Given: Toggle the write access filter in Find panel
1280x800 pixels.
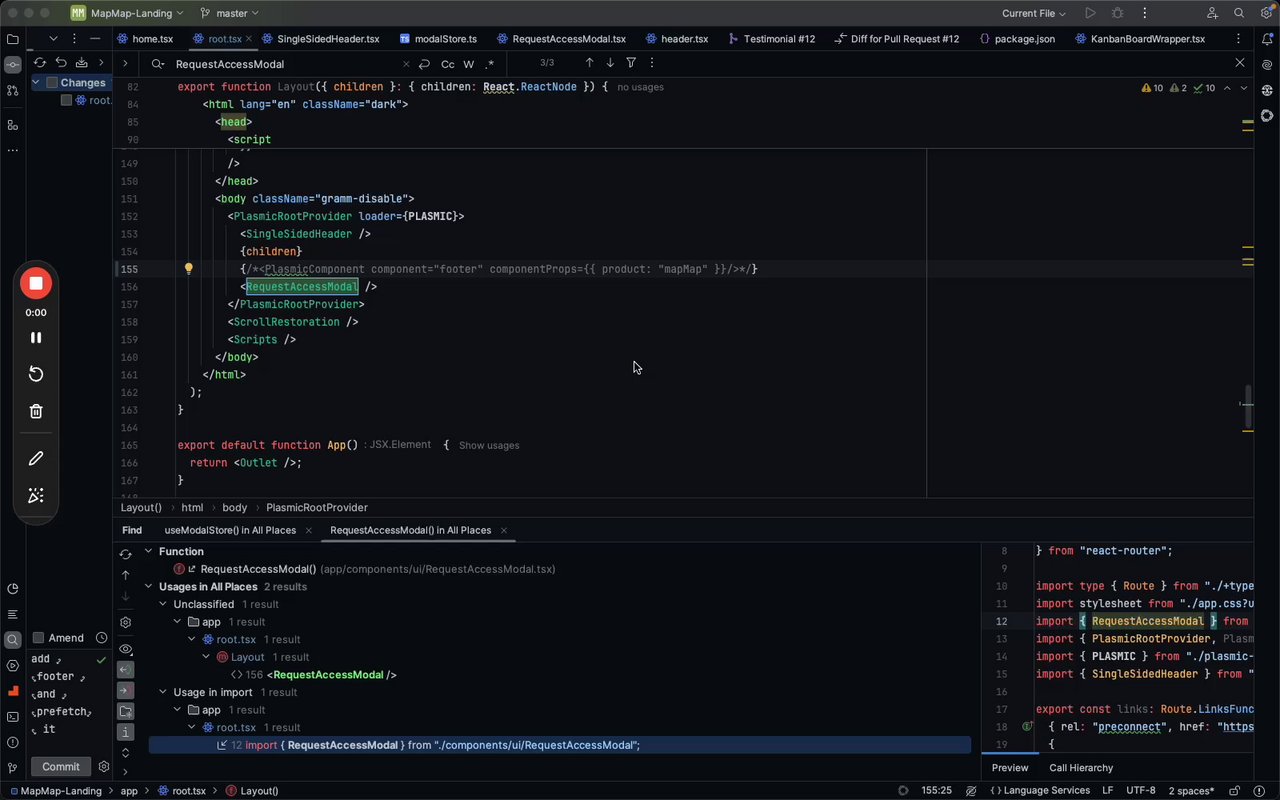Looking at the screenshot, I should [x=125, y=690].
